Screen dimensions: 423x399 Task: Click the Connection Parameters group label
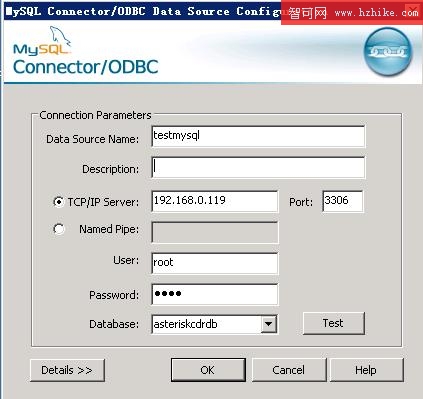(95, 115)
